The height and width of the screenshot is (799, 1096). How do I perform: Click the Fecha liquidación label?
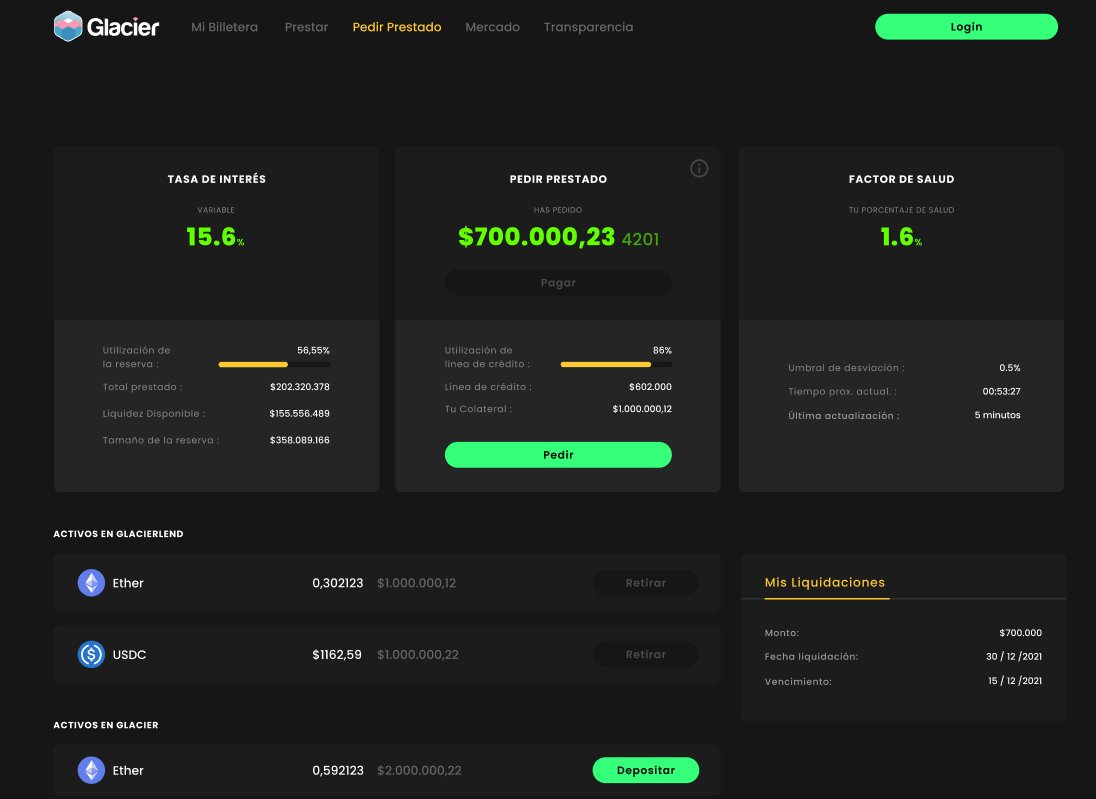[x=812, y=656]
